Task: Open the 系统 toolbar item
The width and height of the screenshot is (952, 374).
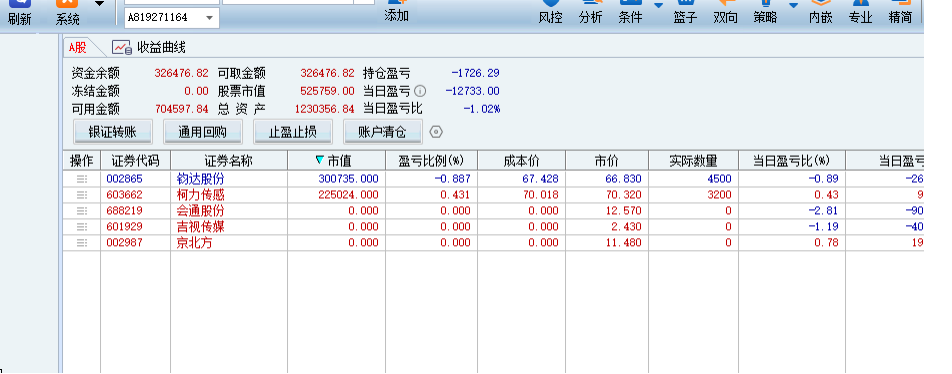Action: click(x=67, y=12)
